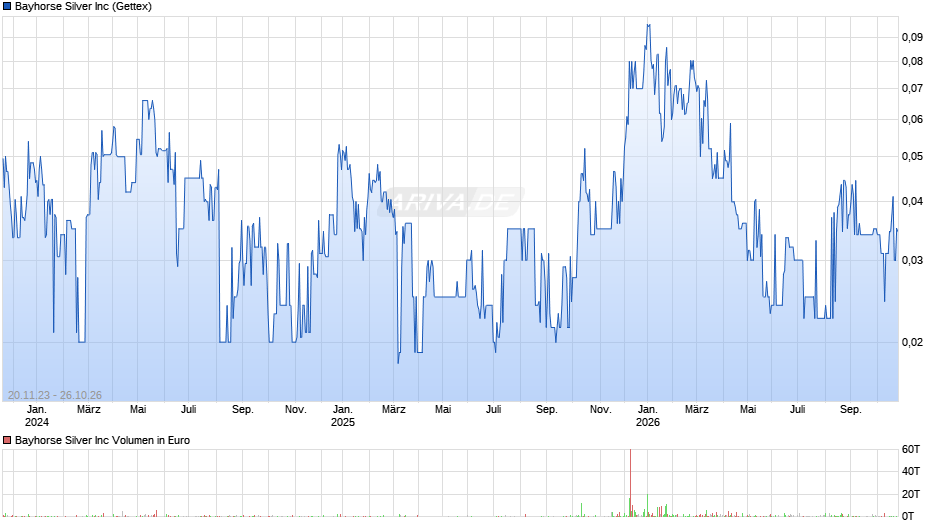Click the volume axis label 40T
940x526 pixels.
(x=911, y=471)
